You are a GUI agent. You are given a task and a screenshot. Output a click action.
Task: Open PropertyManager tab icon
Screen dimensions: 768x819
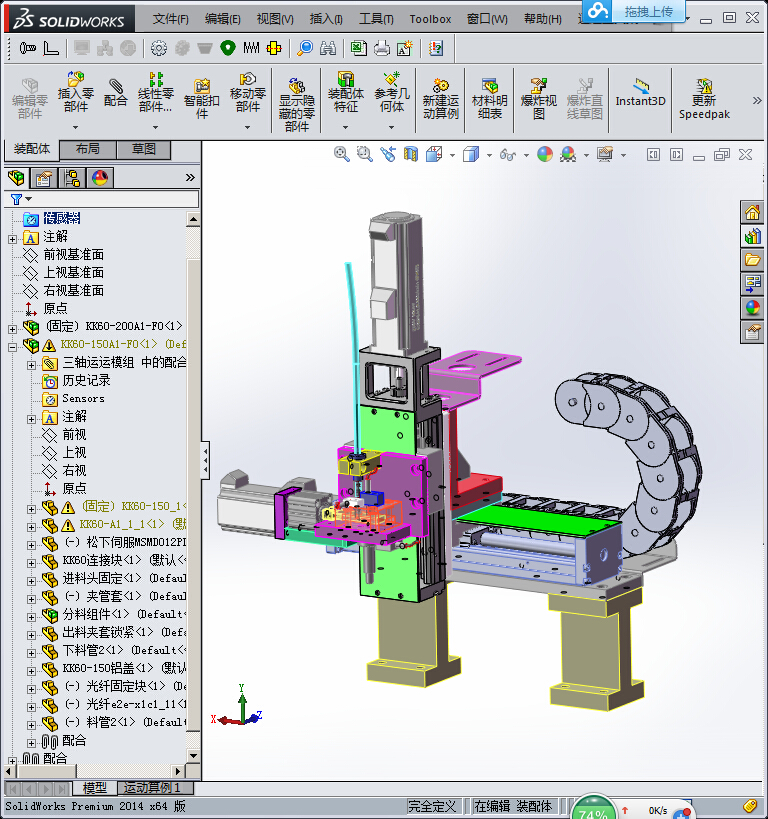(x=44, y=178)
